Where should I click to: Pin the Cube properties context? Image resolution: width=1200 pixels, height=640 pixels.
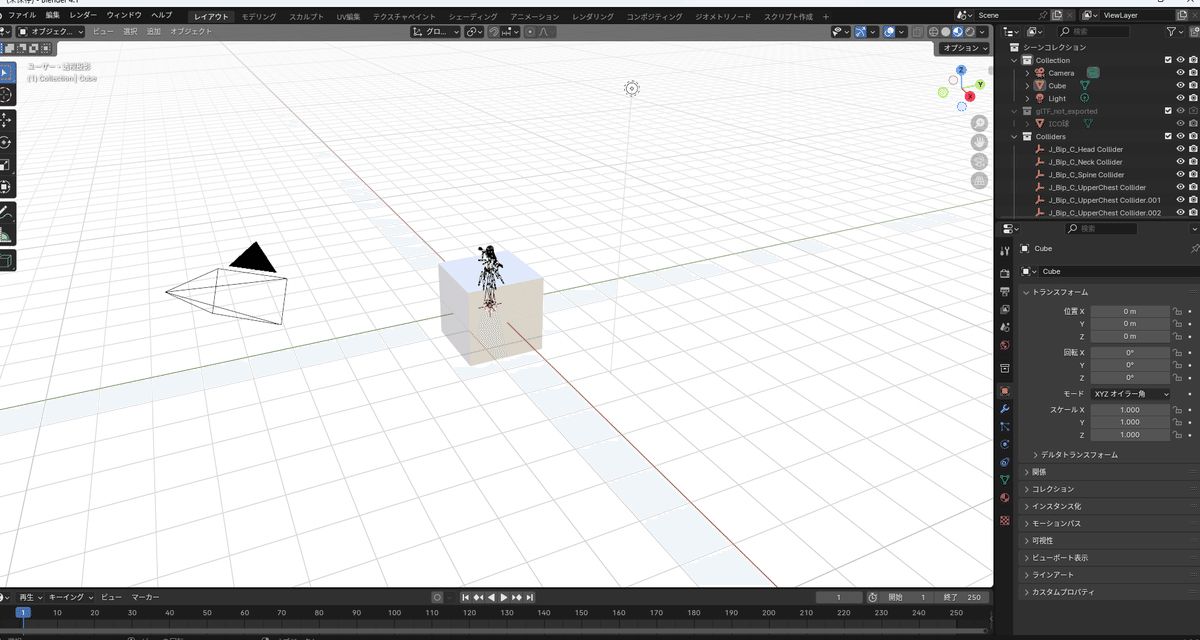[x=1194, y=248]
